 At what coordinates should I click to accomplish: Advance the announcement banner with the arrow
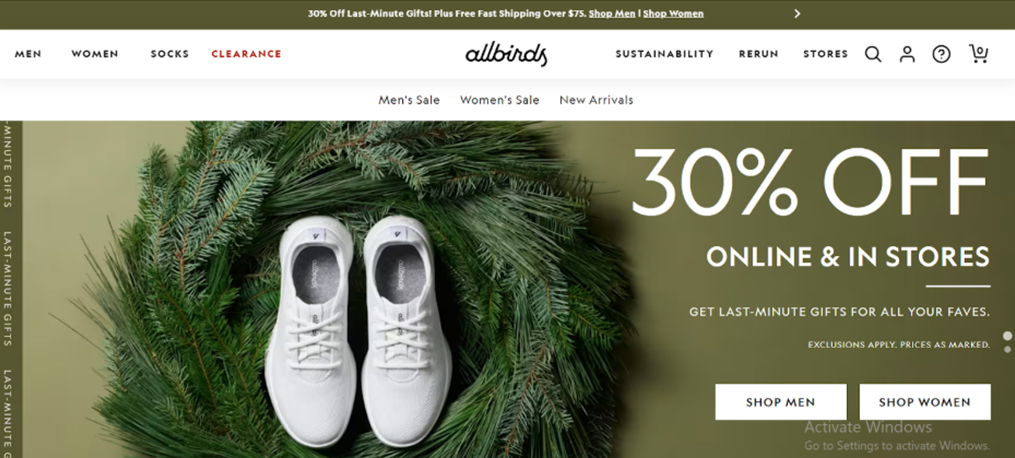pyautogui.click(x=797, y=14)
